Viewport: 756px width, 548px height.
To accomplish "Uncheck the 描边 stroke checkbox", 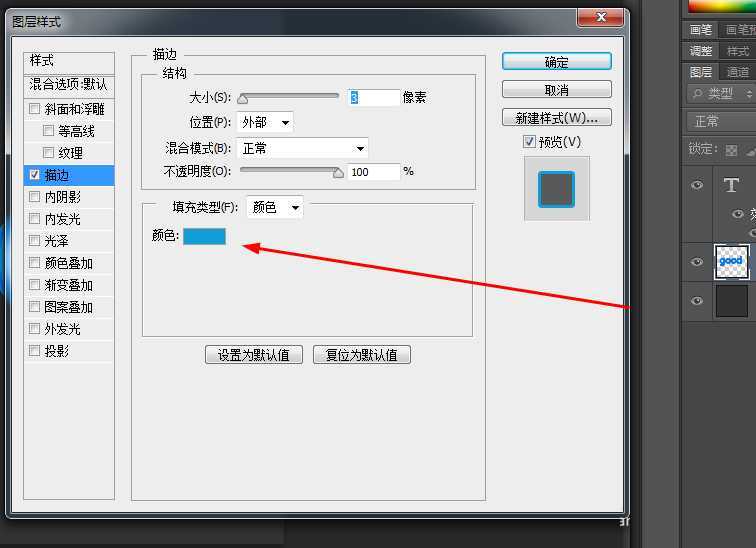I will tap(34, 174).
